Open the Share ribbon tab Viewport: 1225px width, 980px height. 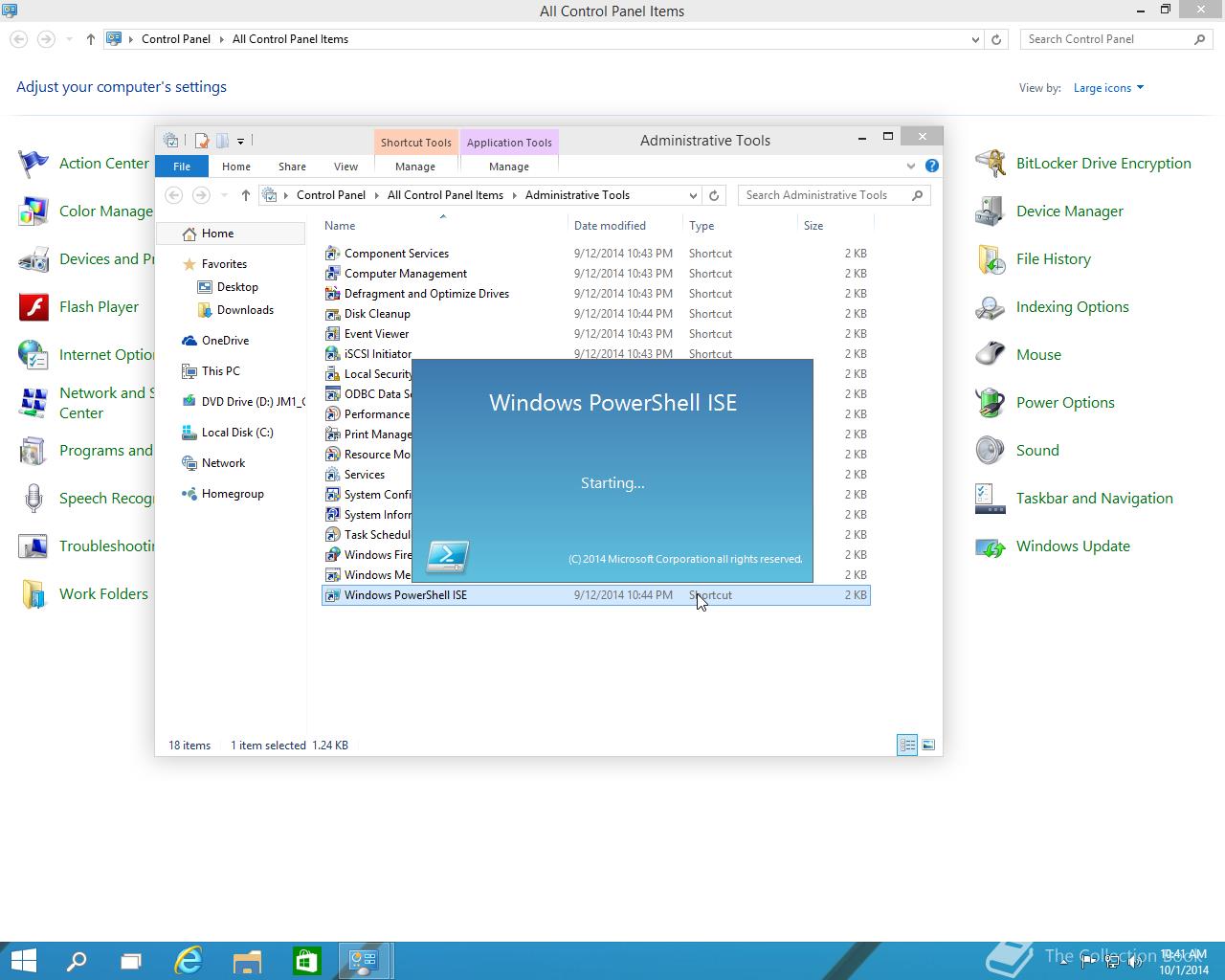(x=292, y=167)
